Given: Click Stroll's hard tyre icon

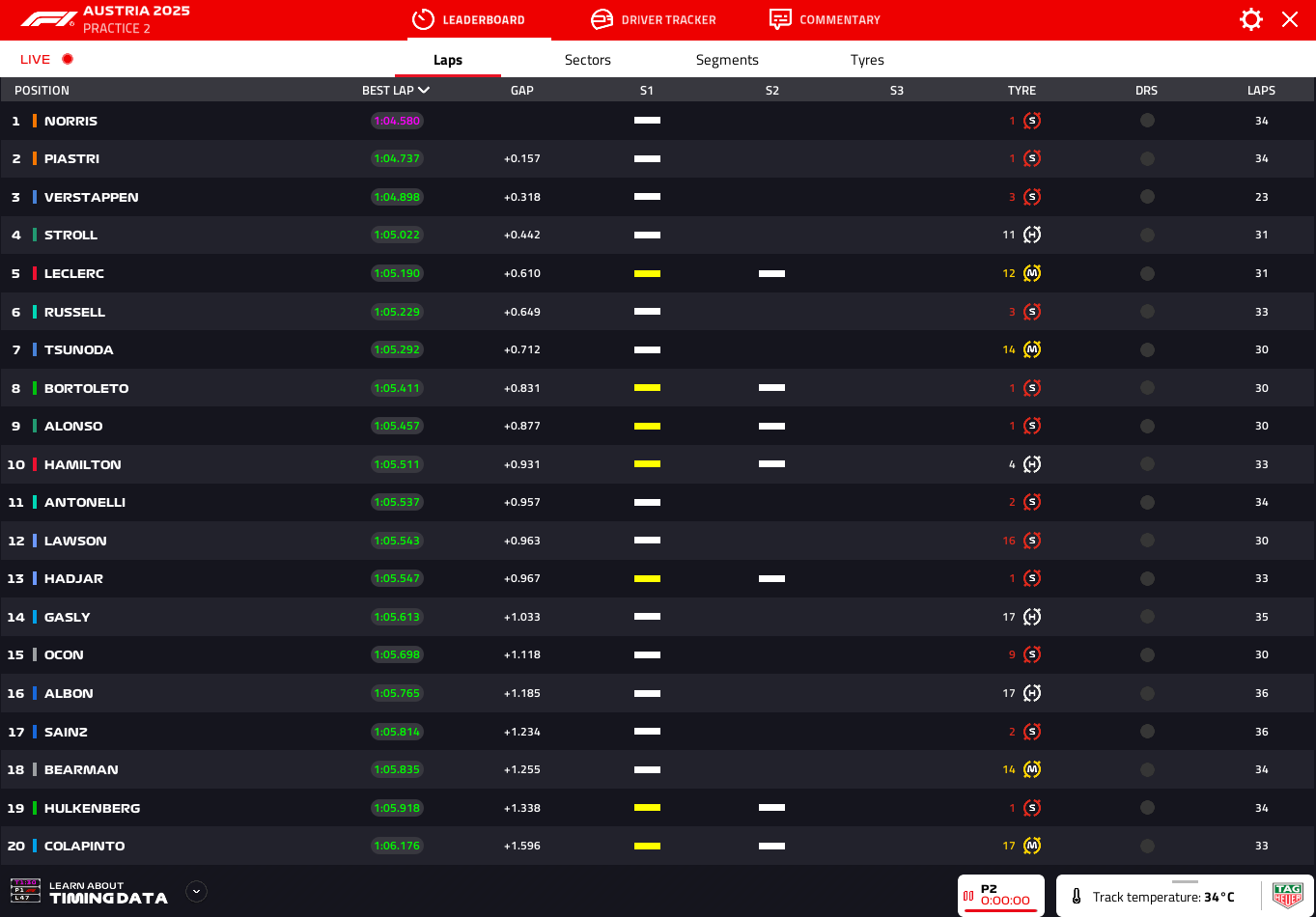Looking at the screenshot, I should [1032, 235].
